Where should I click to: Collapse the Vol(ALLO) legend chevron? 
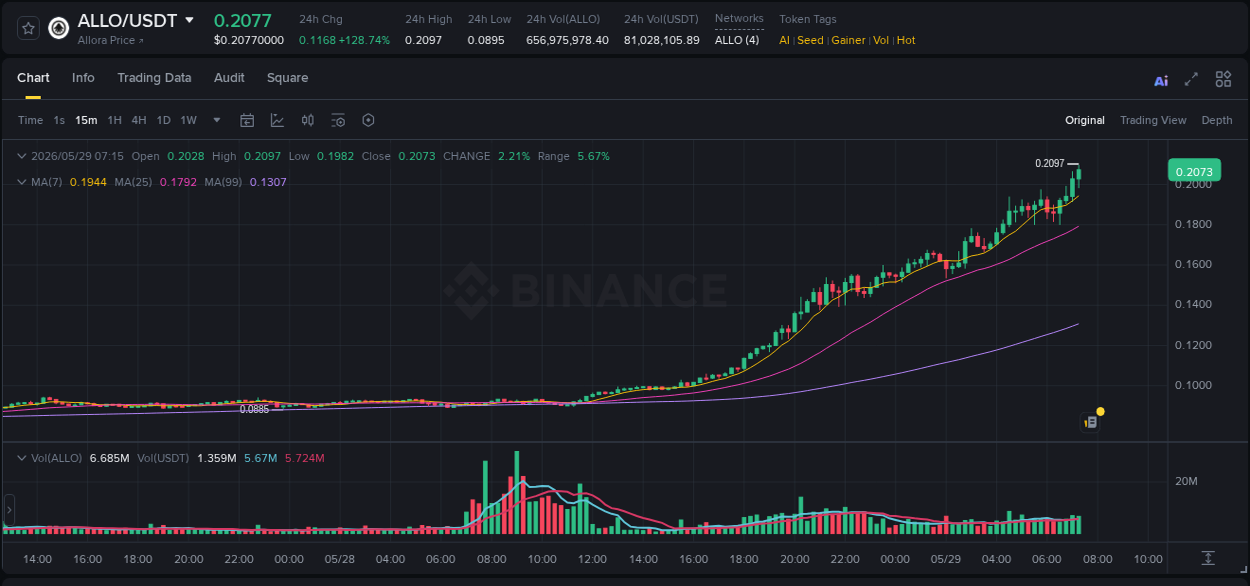[x=22, y=458]
